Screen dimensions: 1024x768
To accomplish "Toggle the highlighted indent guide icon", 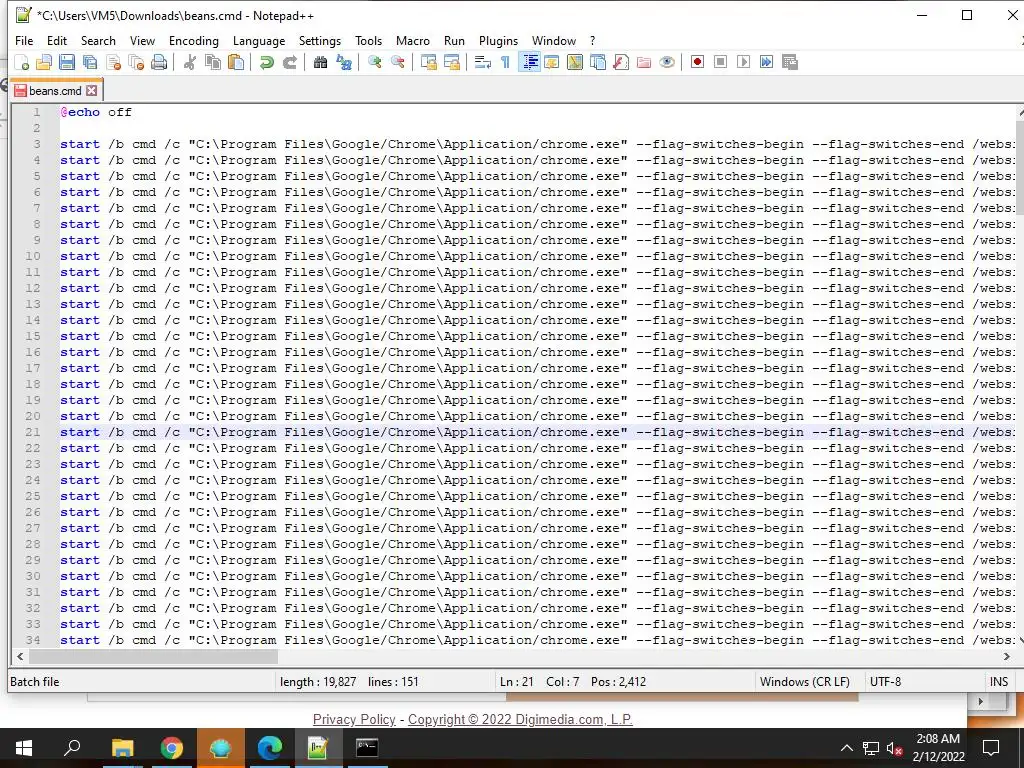I will point(529,63).
